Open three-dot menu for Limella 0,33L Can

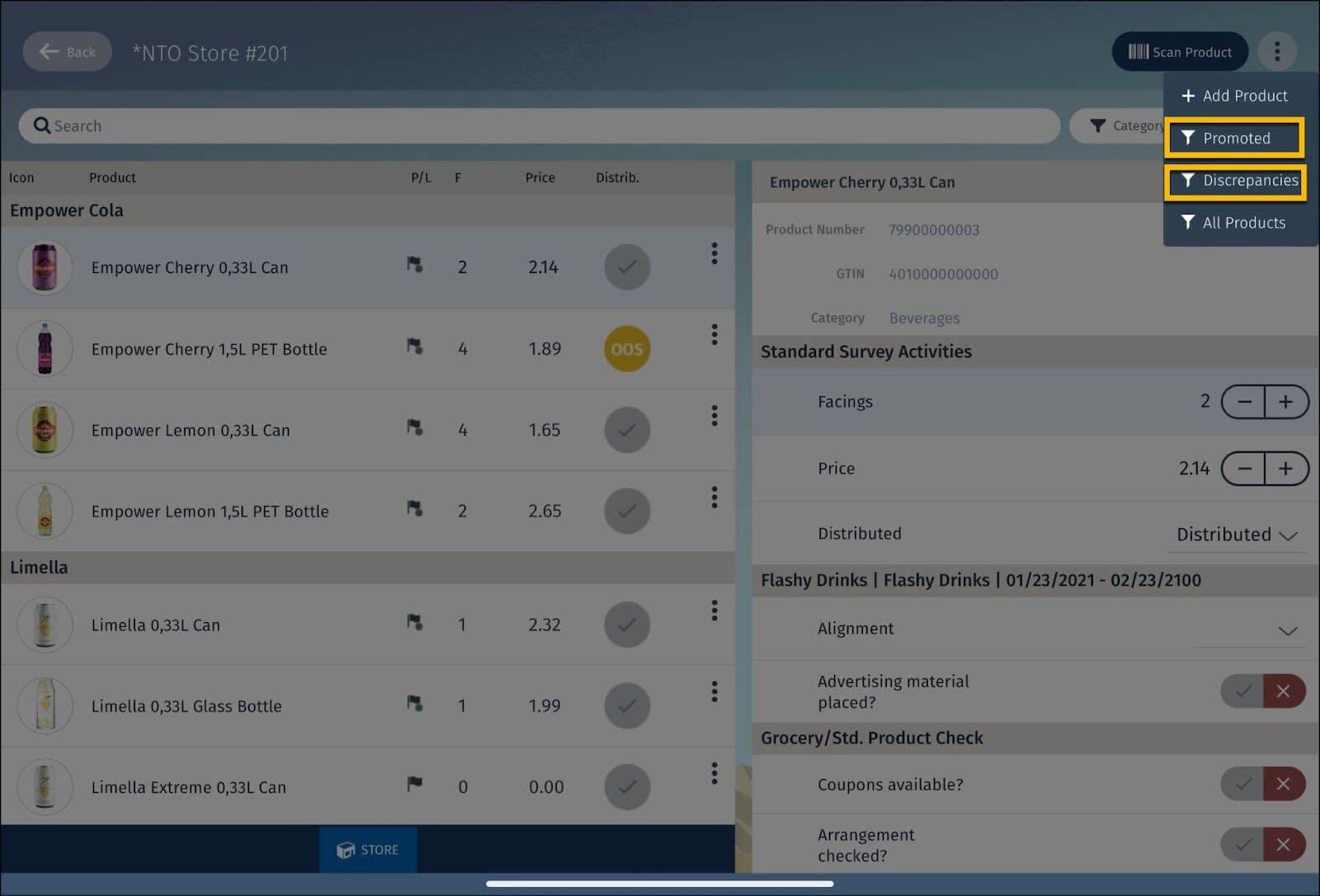click(714, 611)
